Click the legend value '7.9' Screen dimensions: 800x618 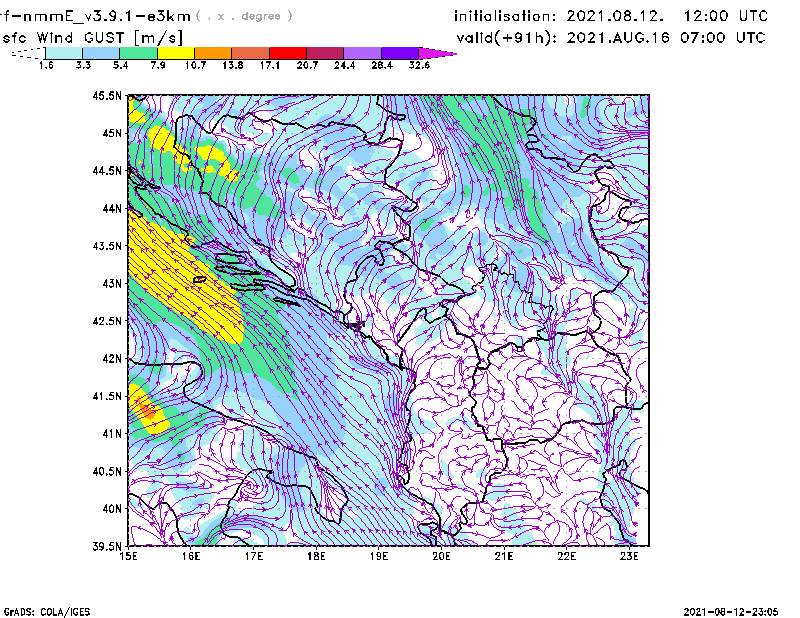pos(158,65)
